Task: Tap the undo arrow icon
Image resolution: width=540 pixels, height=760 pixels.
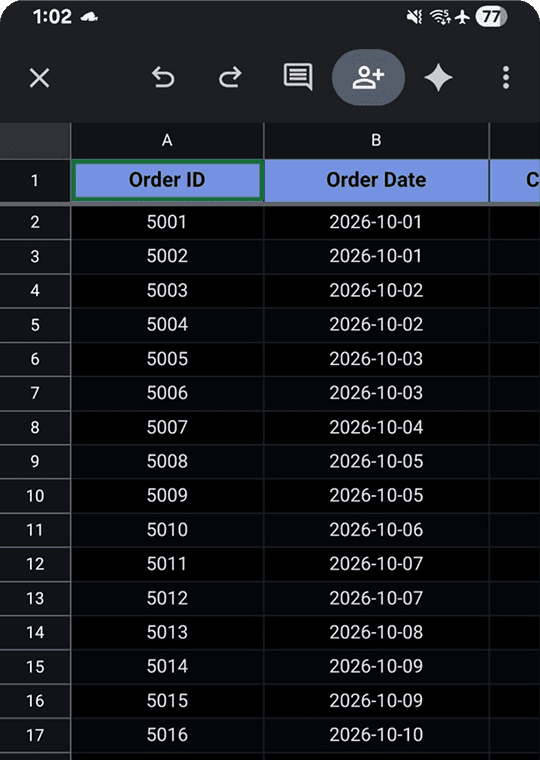Action: tap(163, 78)
